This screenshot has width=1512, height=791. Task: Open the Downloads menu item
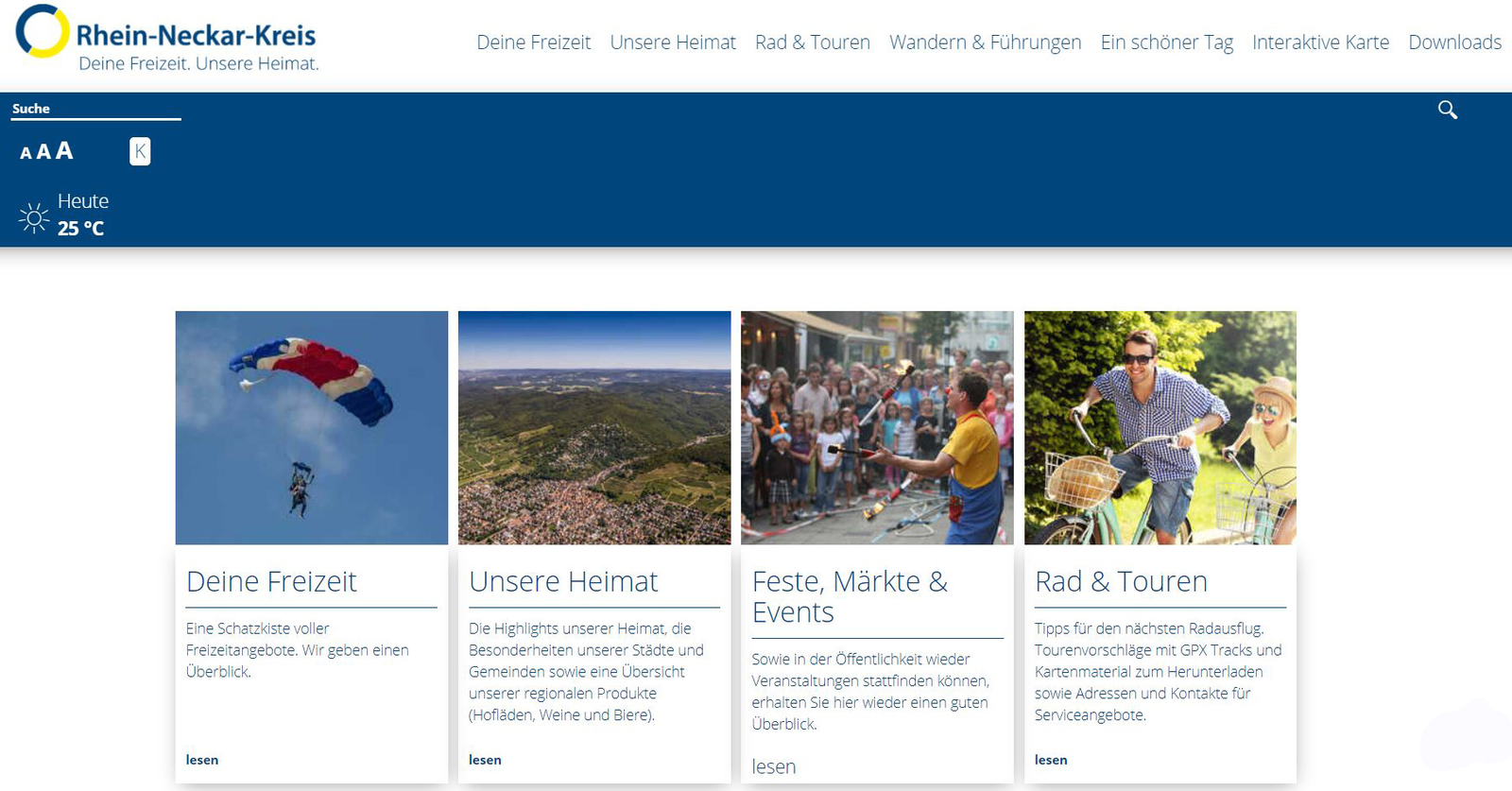coord(1455,43)
